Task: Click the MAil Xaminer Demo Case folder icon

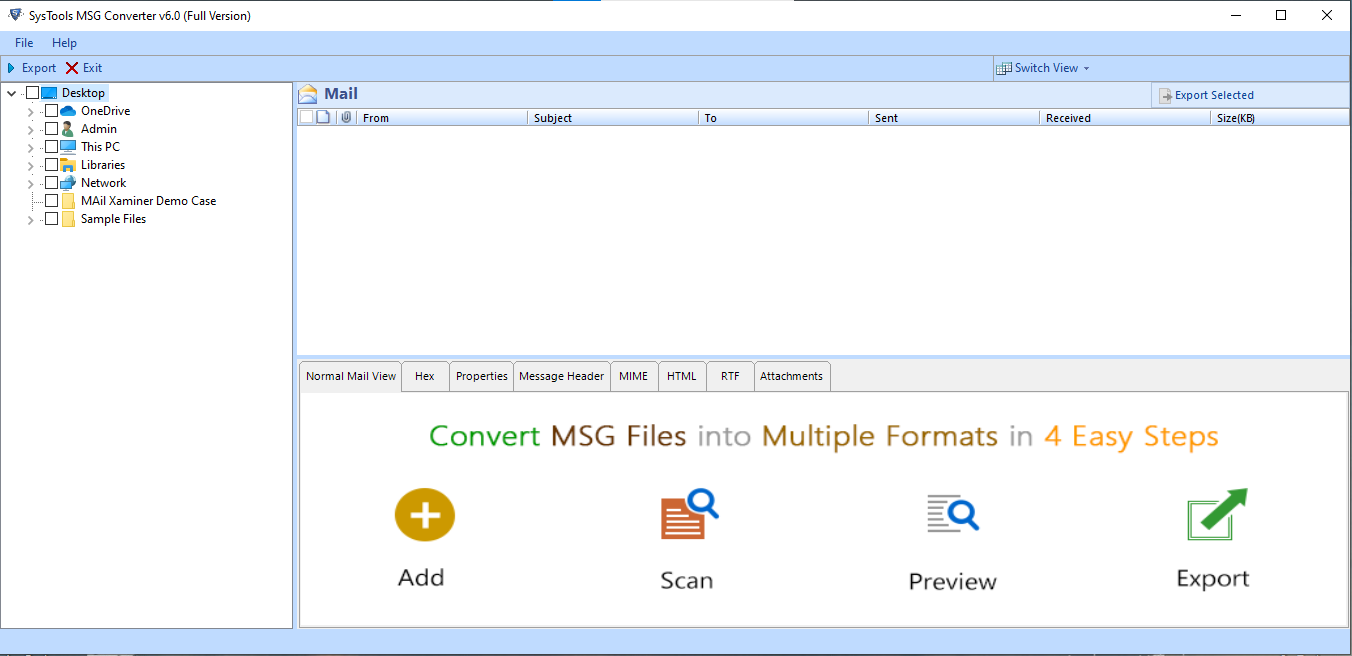Action: click(x=68, y=201)
